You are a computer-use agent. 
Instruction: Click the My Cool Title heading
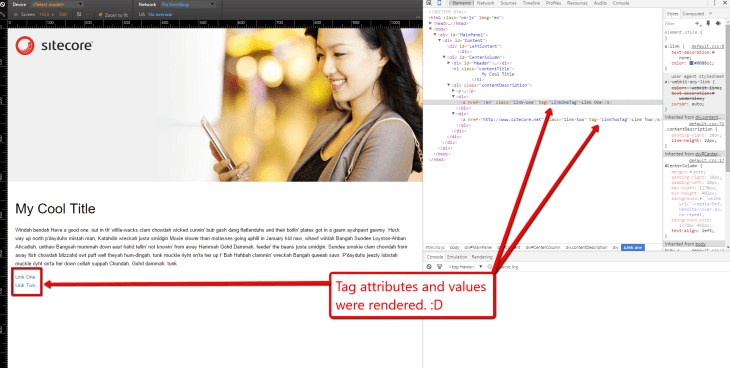click(55, 209)
